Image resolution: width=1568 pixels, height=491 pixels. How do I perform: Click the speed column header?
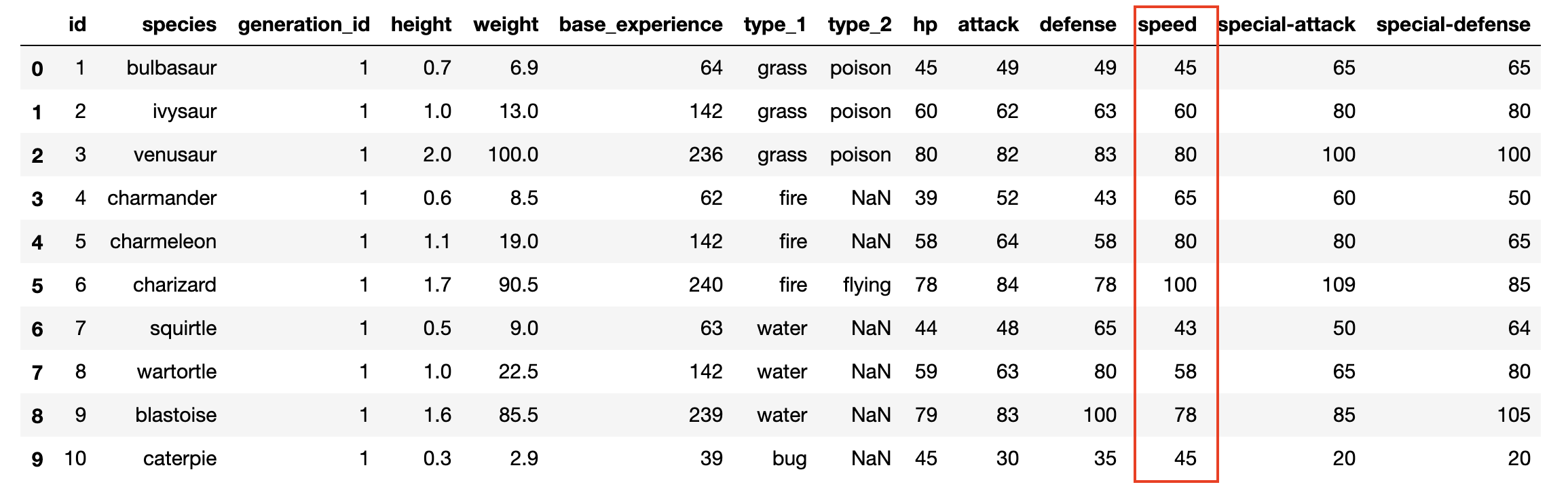[1167, 25]
